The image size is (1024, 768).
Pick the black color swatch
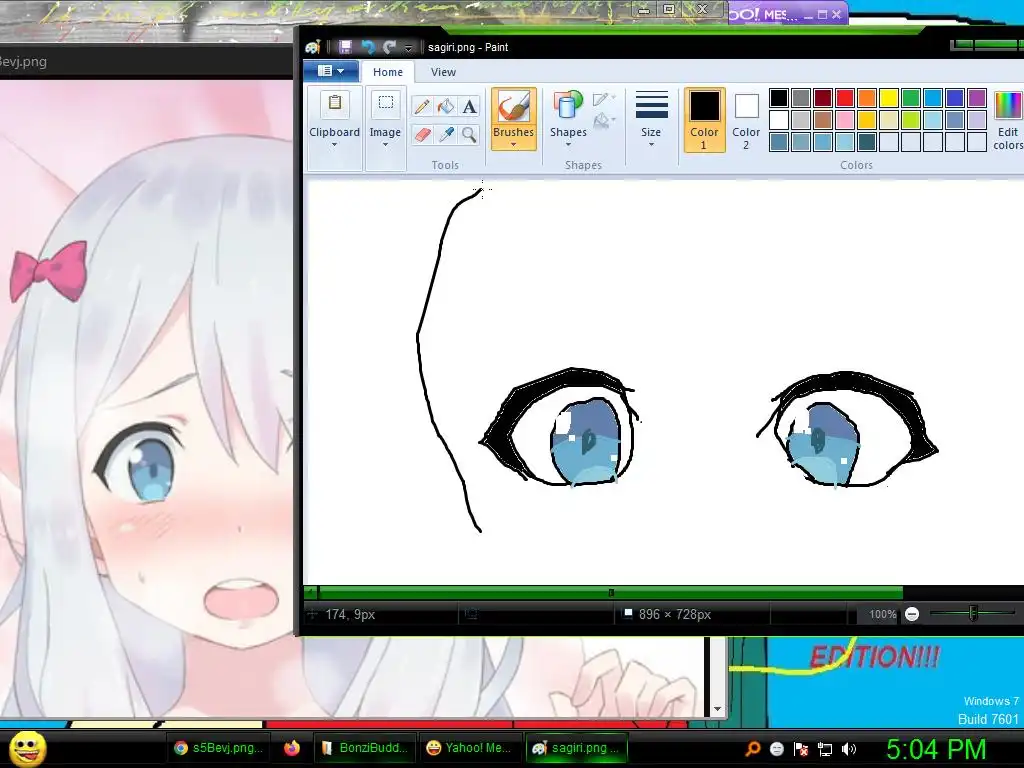[x=778, y=98]
